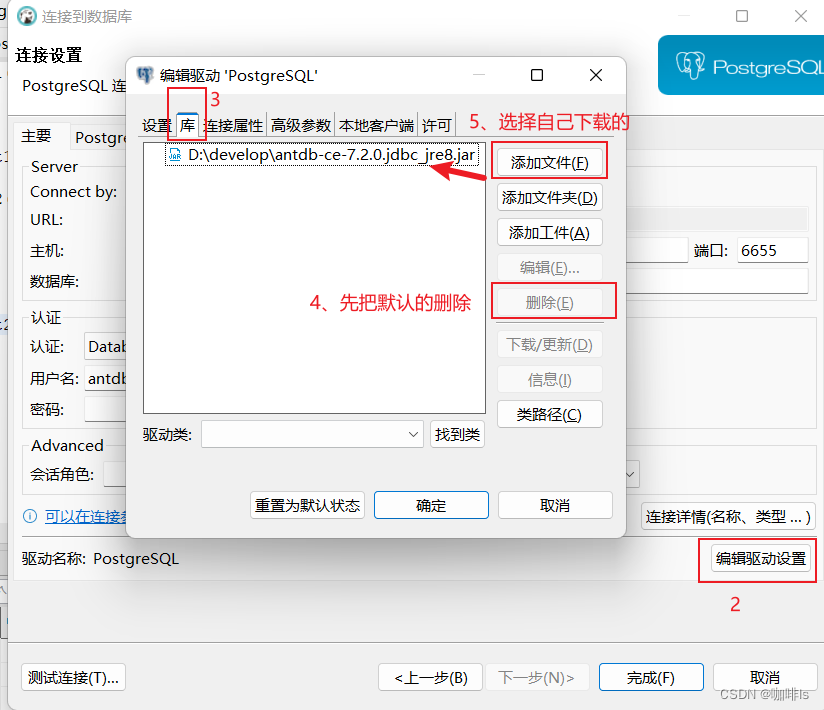824x710 pixels.
Task: Click 添加文件(F) button
Action: click(x=550, y=163)
